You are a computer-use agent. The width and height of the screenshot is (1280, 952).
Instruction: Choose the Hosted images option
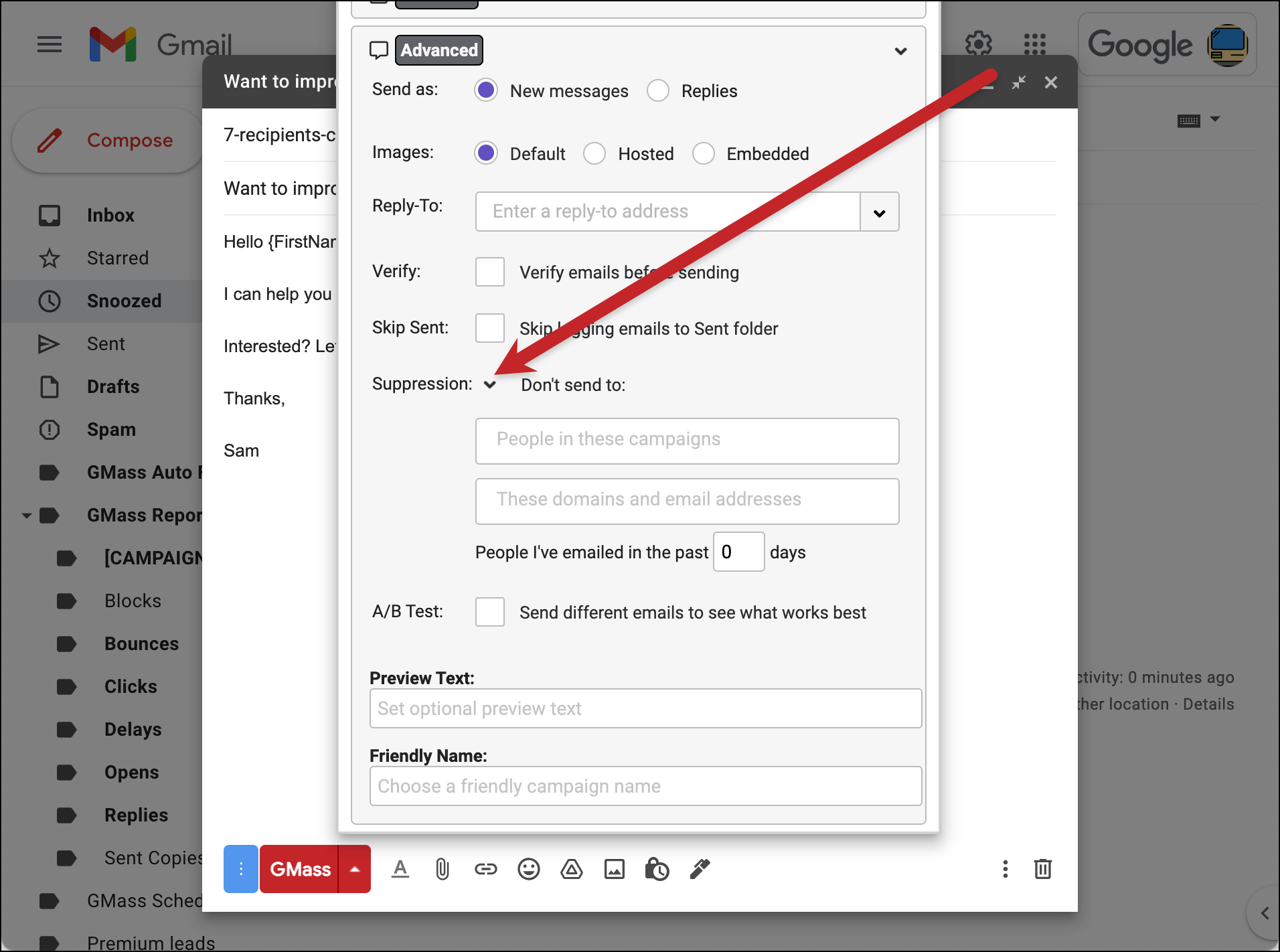coord(594,153)
